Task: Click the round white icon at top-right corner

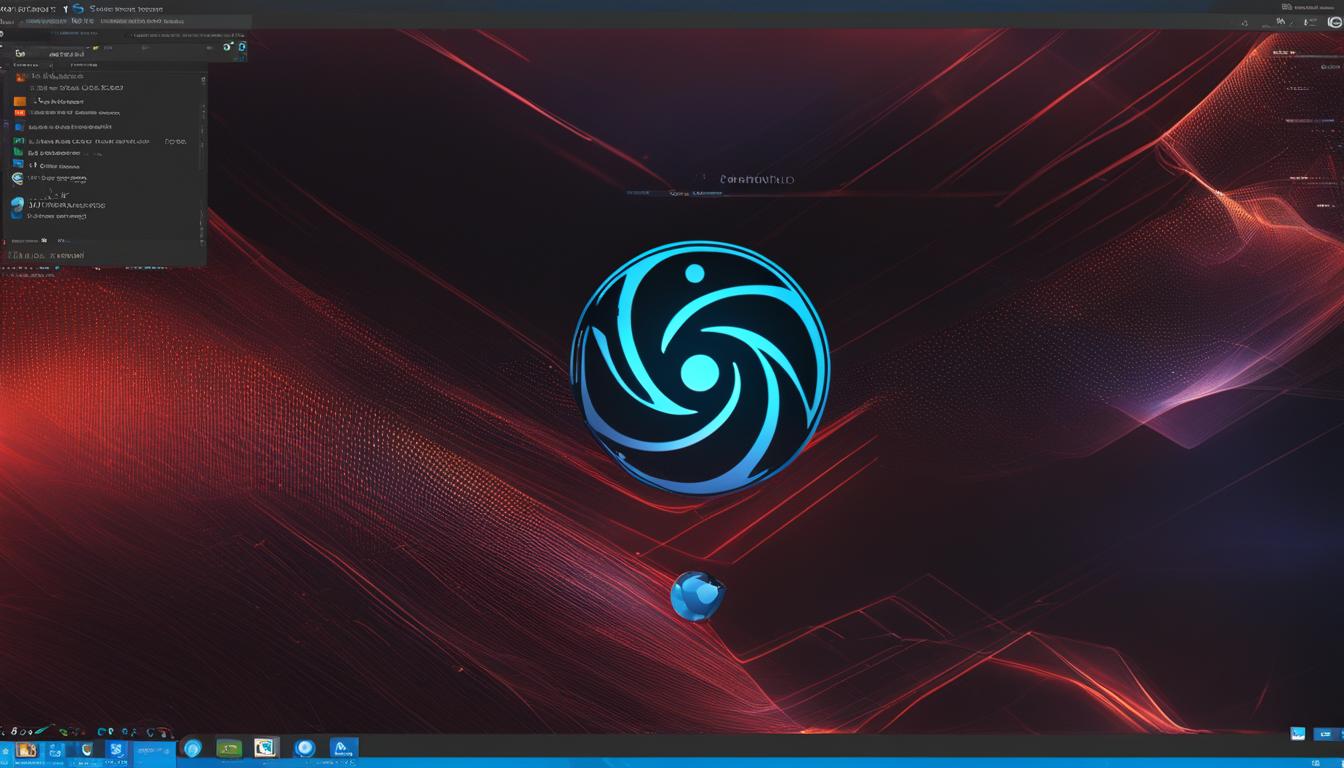Action: point(1334,22)
